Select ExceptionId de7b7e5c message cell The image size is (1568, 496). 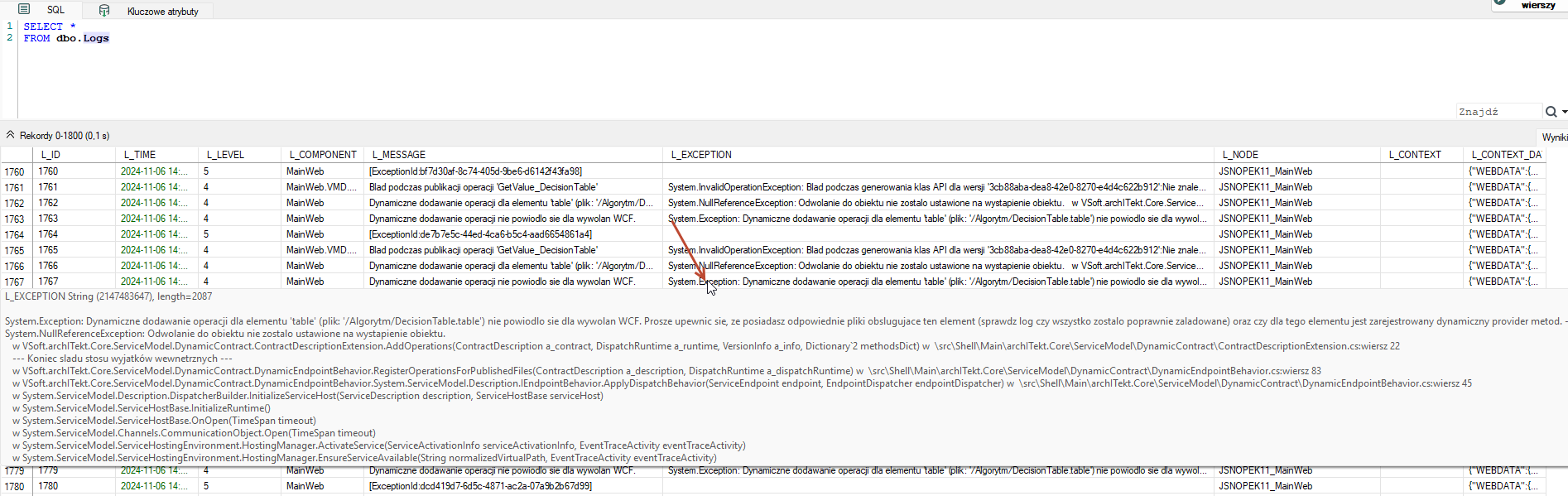pos(513,234)
